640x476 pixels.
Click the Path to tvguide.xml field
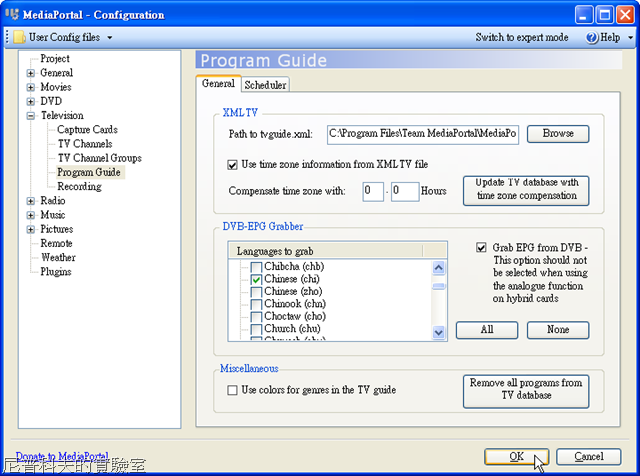click(x=423, y=134)
